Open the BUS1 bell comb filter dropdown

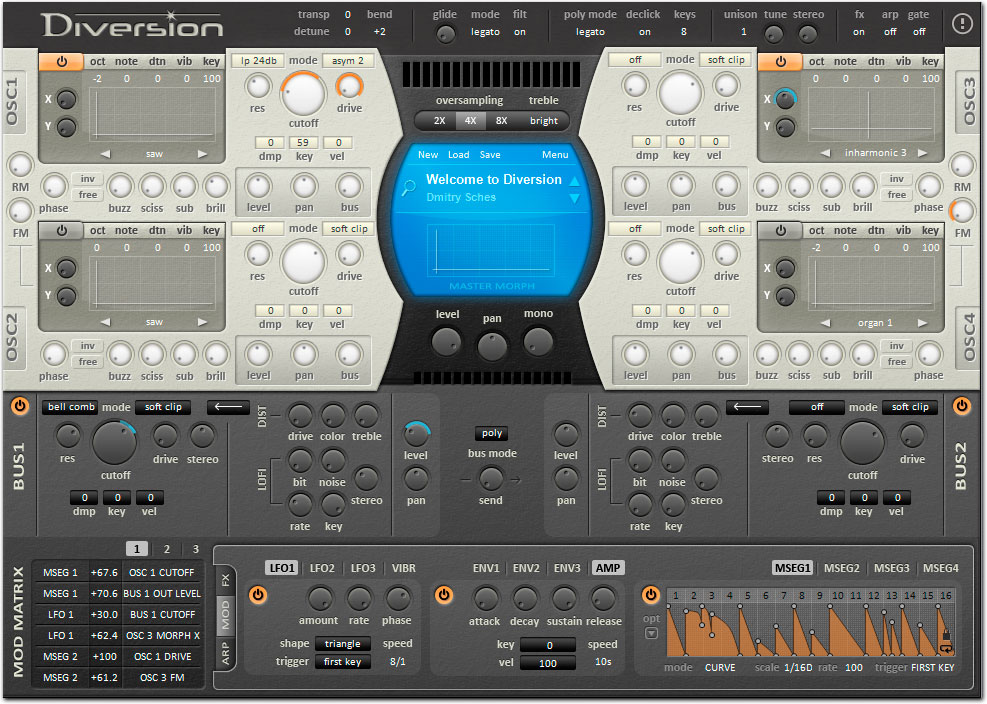(x=70, y=407)
